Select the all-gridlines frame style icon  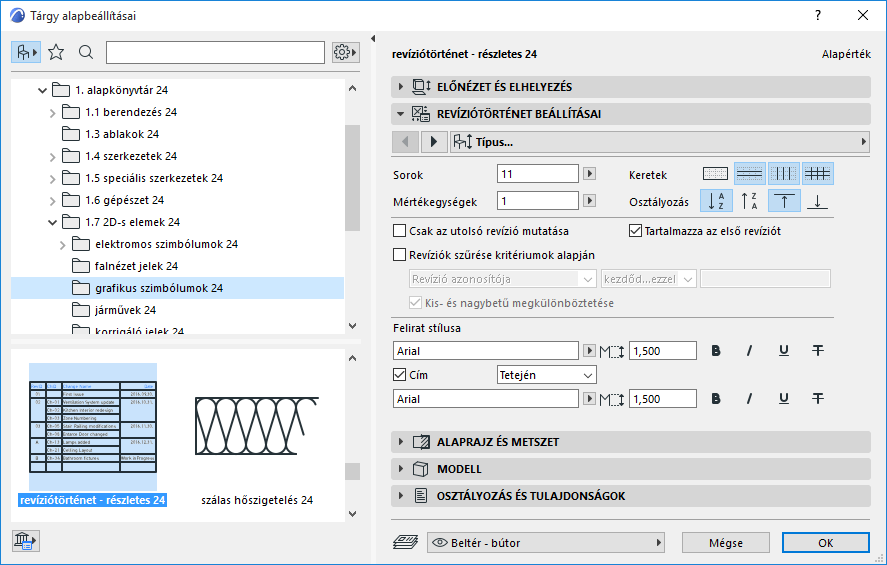818,173
